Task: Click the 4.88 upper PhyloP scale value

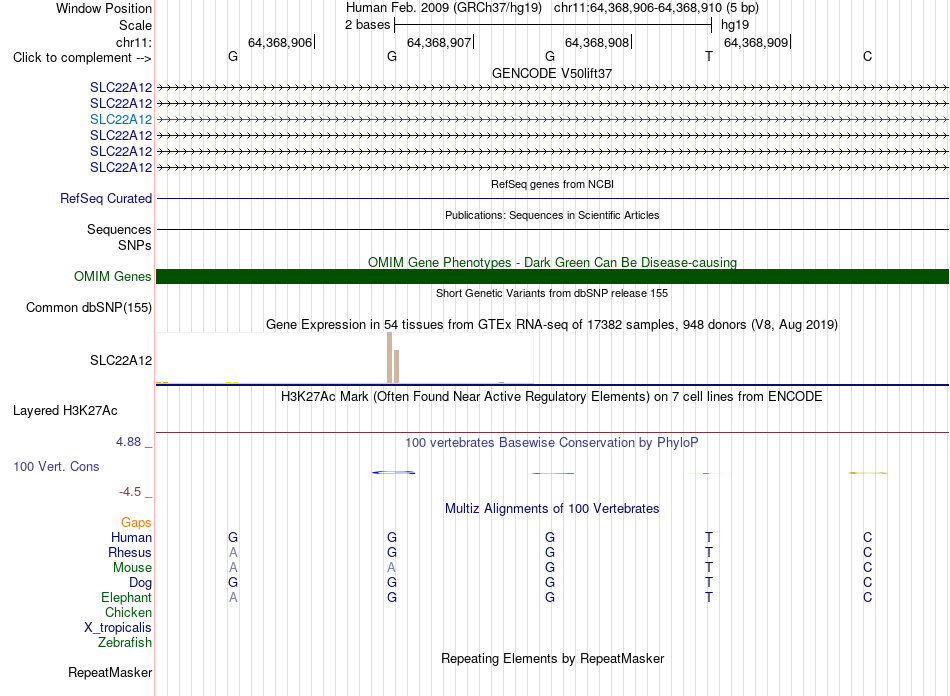Action: click(x=128, y=442)
